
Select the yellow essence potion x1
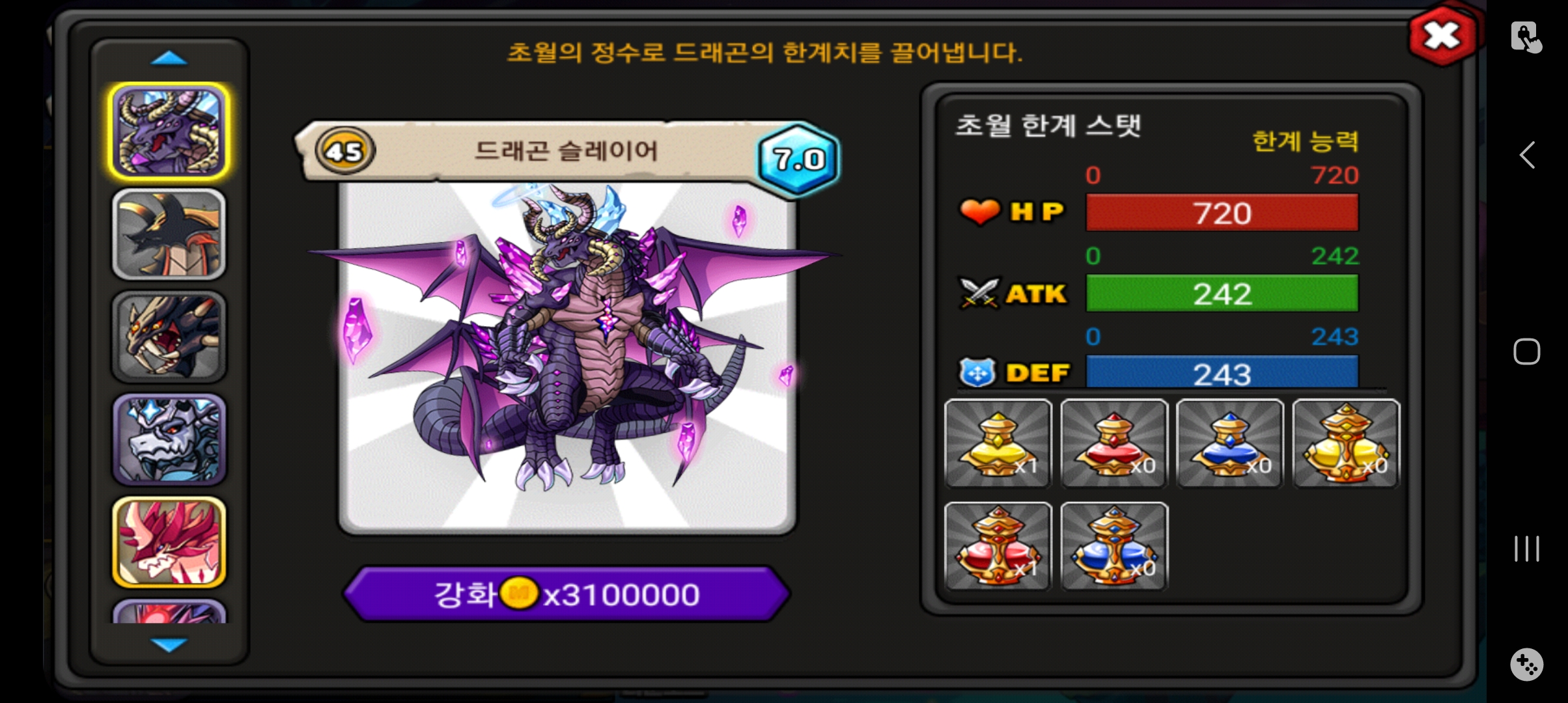998,443
